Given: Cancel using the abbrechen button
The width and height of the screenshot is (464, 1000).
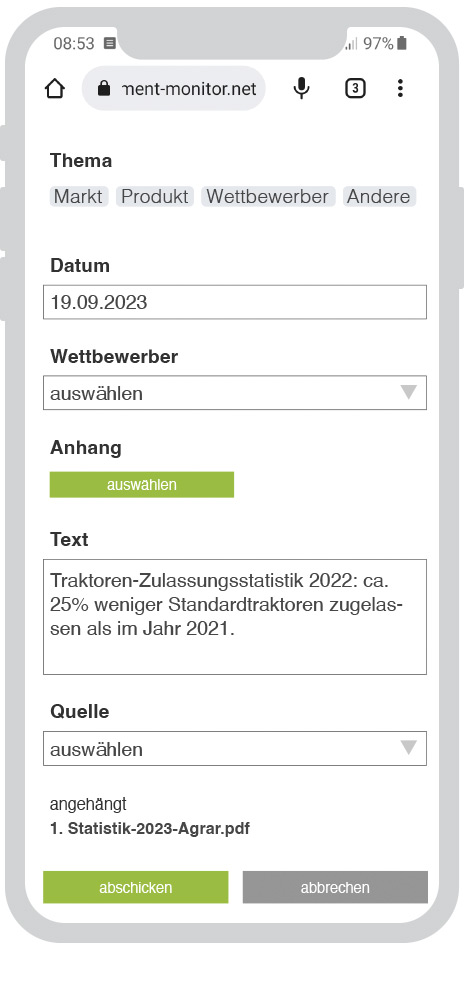Looking at the screenshot, I should (335, 887).
